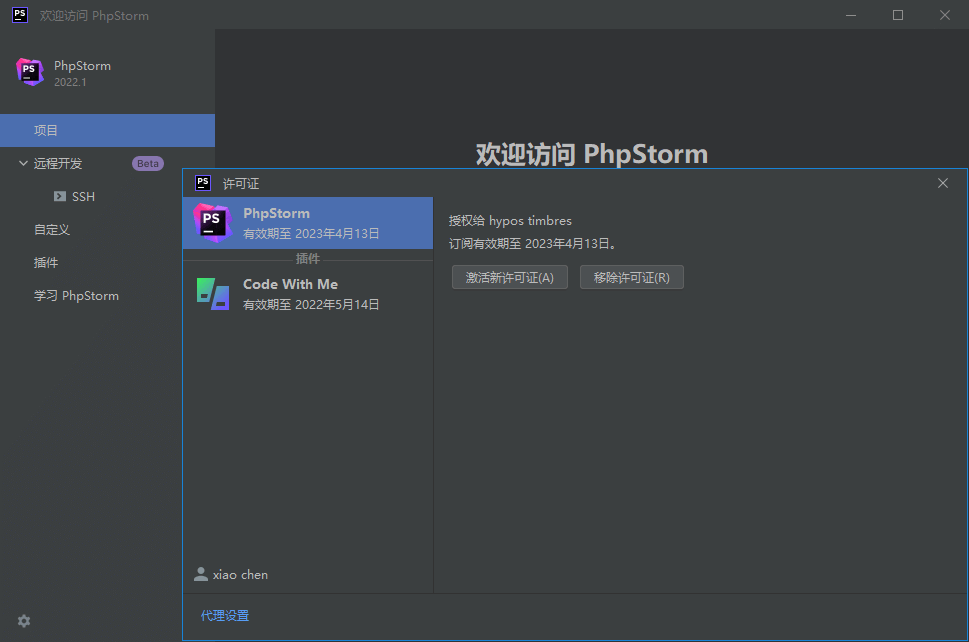This screenshot has height=642, width=969.
Task: Click the 移除许可证(R) button
Action: click(631, 278)
